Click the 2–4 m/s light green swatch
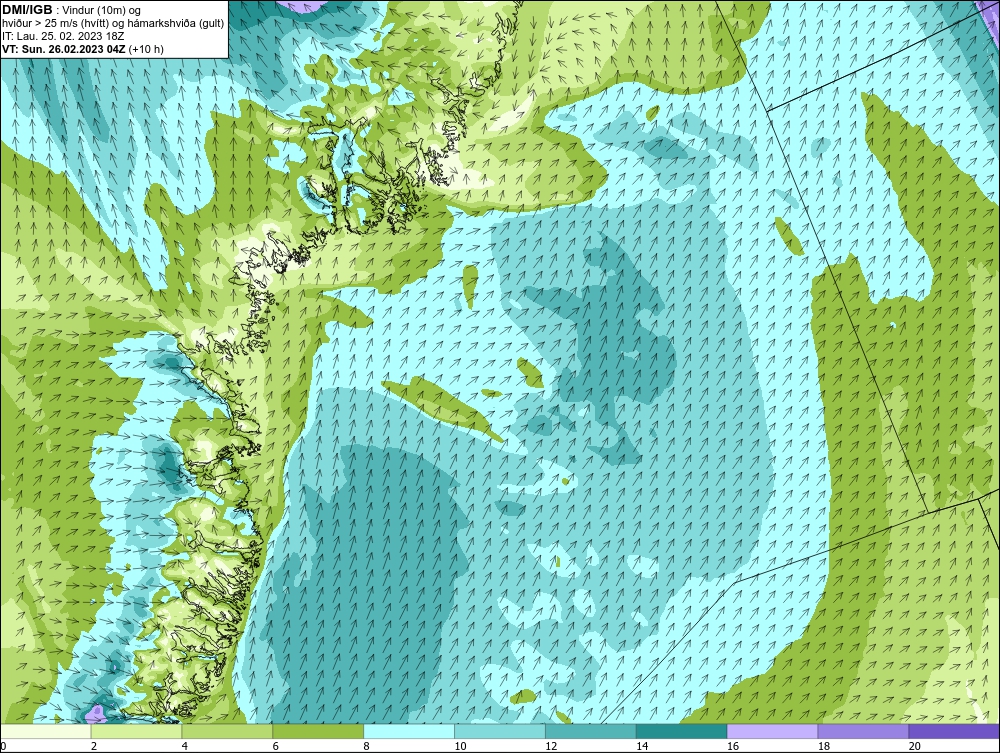This screenshot has width=1000, height=753. click(136, 731)
